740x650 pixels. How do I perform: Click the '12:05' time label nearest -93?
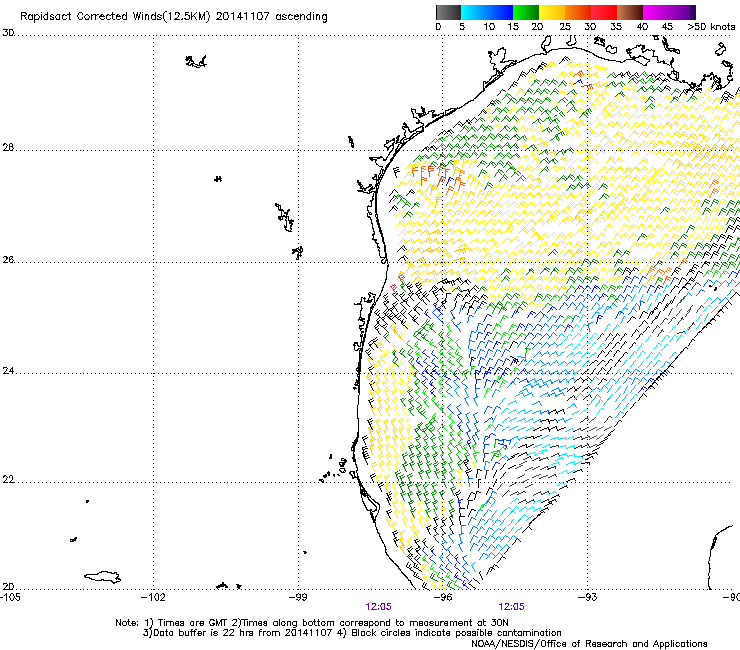pos(512,607)
